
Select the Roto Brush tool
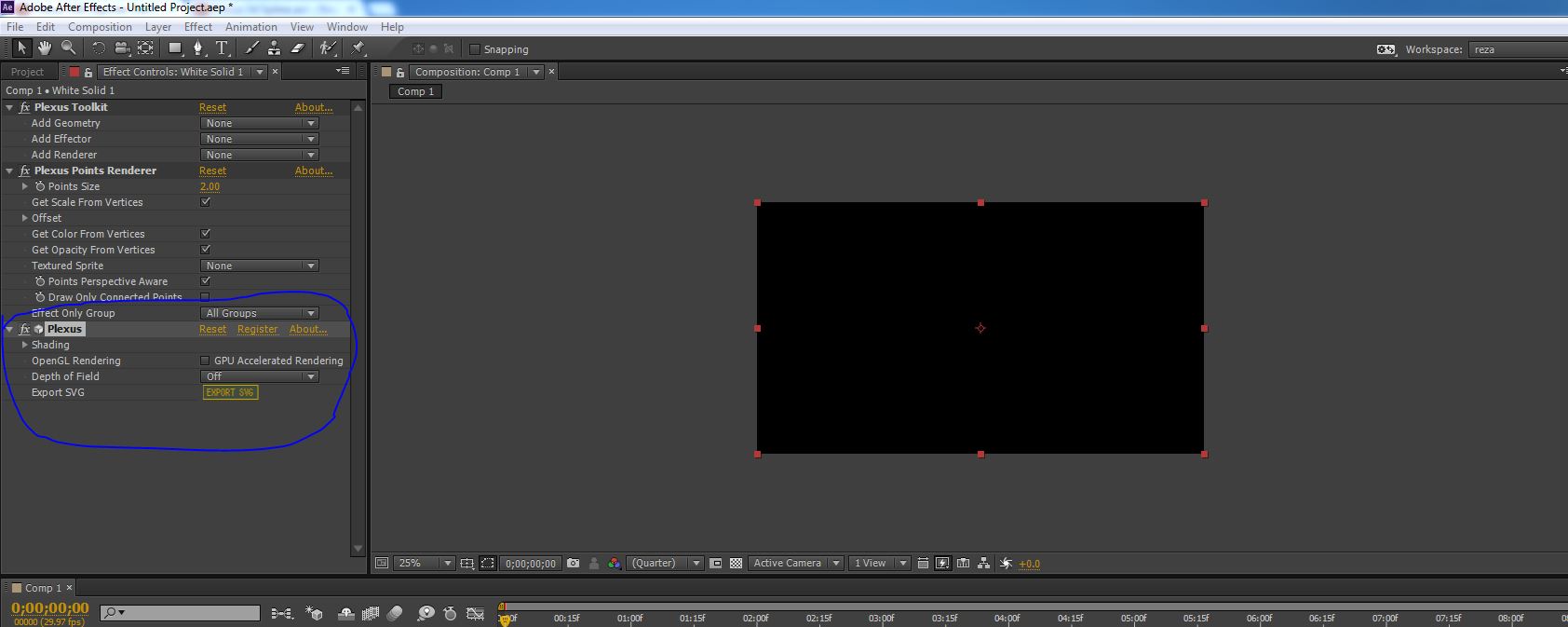click(328, 48)
